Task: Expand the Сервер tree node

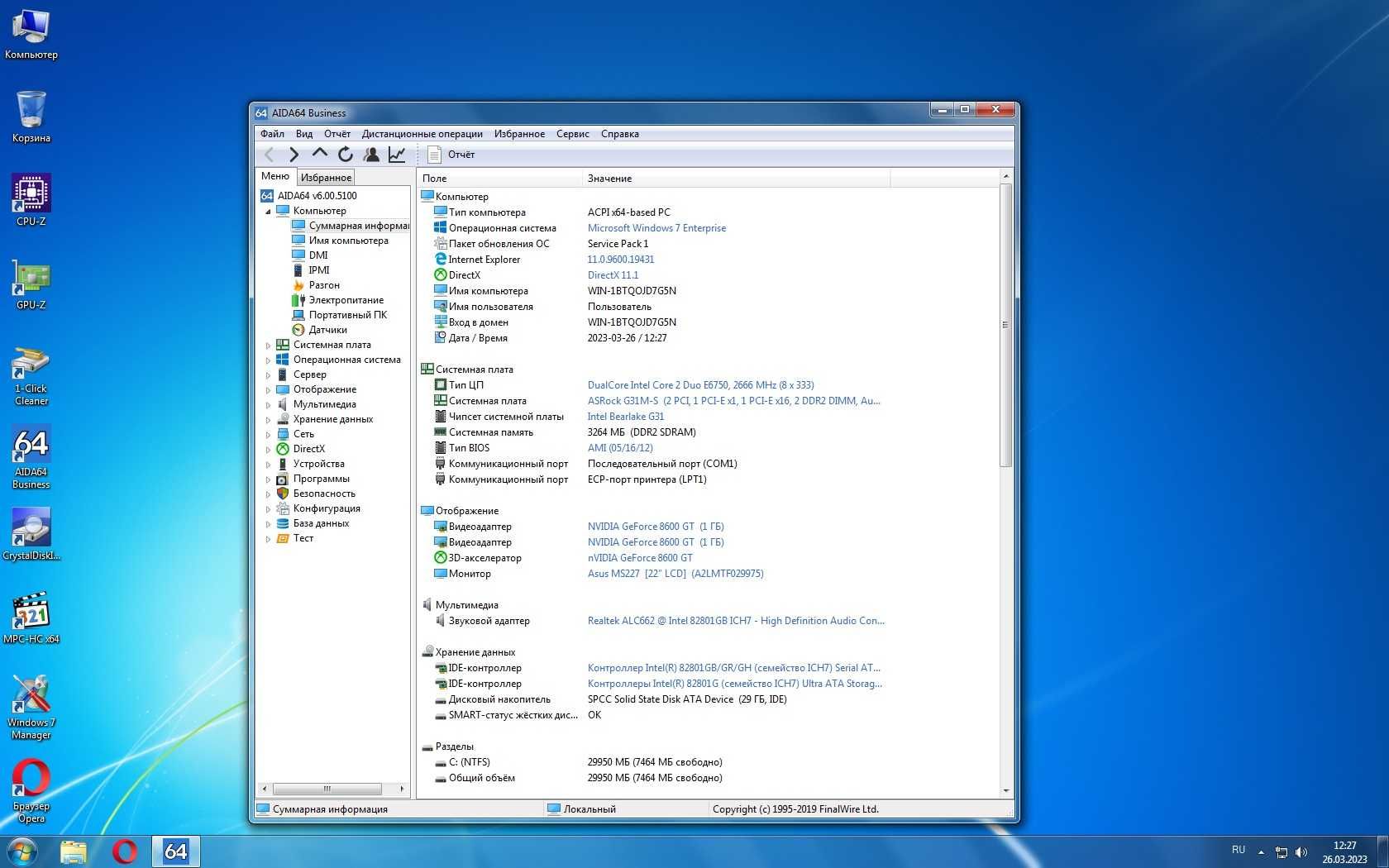Action: click(x=268, y=375)
